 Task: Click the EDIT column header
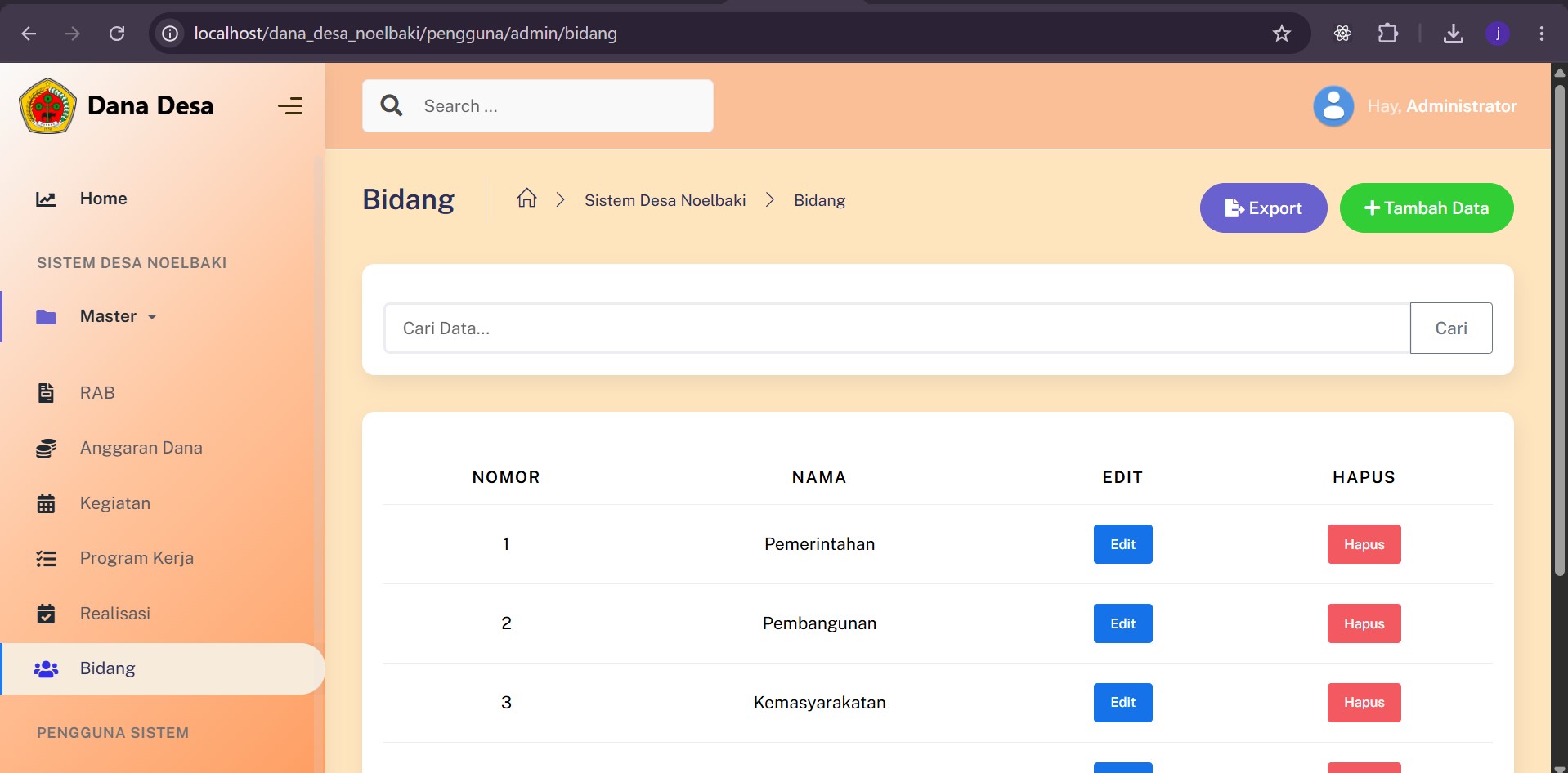(1122, 477)
